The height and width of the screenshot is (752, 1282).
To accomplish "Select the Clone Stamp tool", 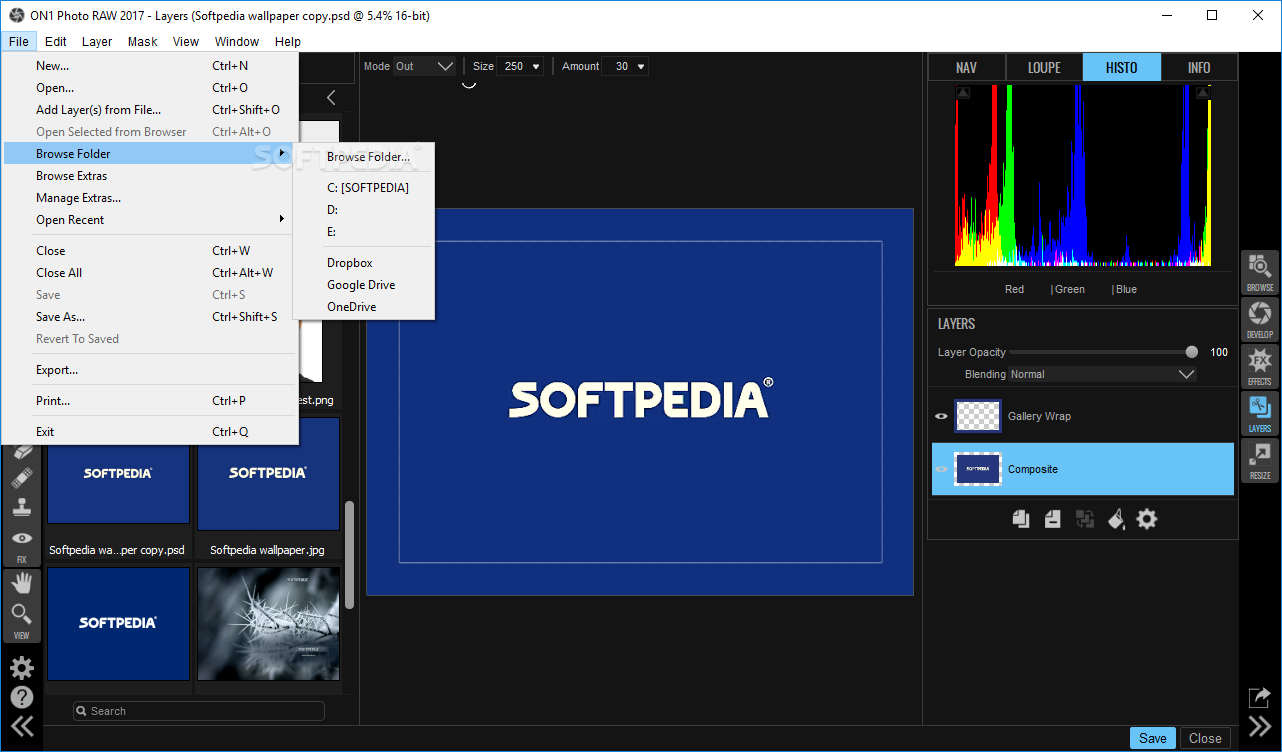I will click(x=21, y=507).
